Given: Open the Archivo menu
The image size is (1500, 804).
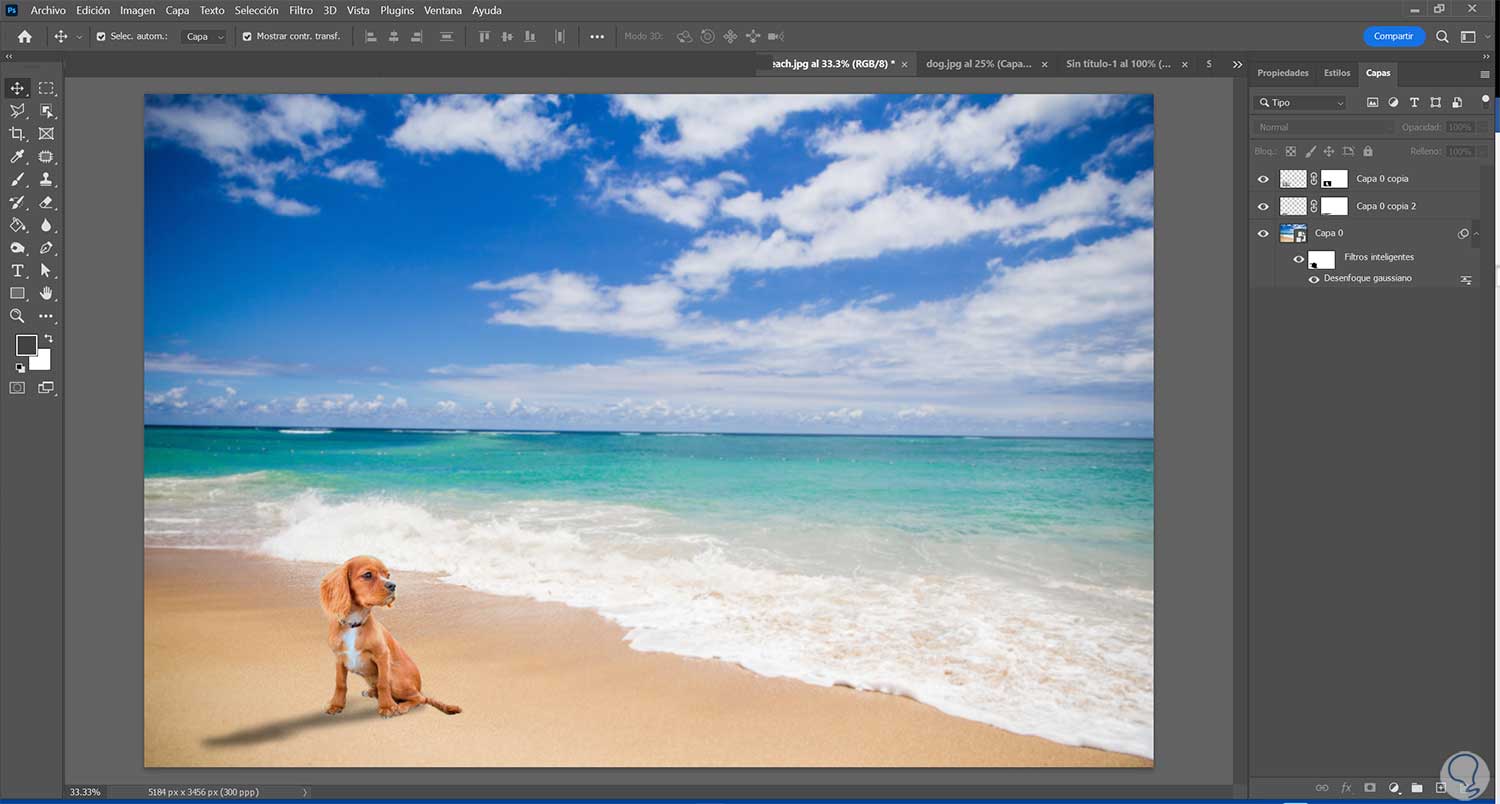Looking at the screenshot, I should (x=48, y=10).
